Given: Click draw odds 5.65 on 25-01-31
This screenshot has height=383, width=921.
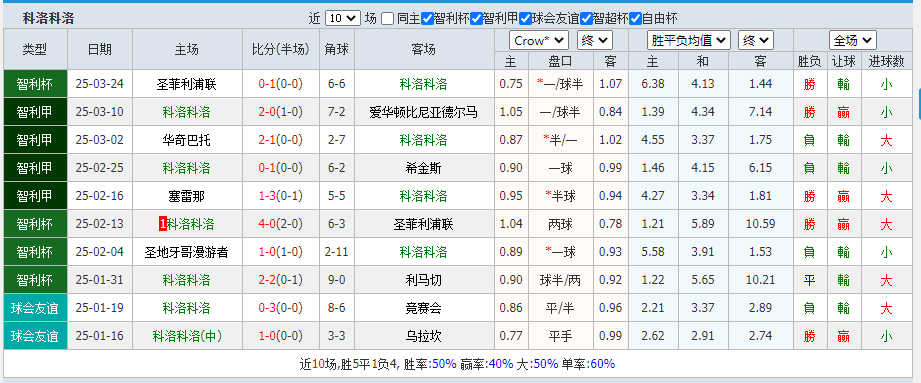Looking at the screenshot, I should 702,281.
